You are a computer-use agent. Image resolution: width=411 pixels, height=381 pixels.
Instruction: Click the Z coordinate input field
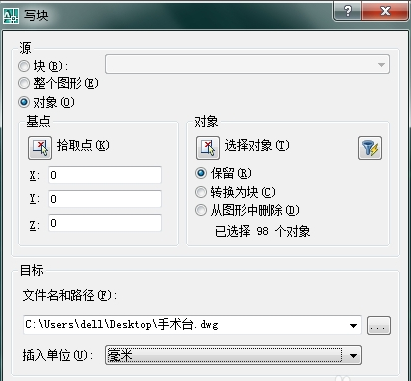(x=105, y=223)
